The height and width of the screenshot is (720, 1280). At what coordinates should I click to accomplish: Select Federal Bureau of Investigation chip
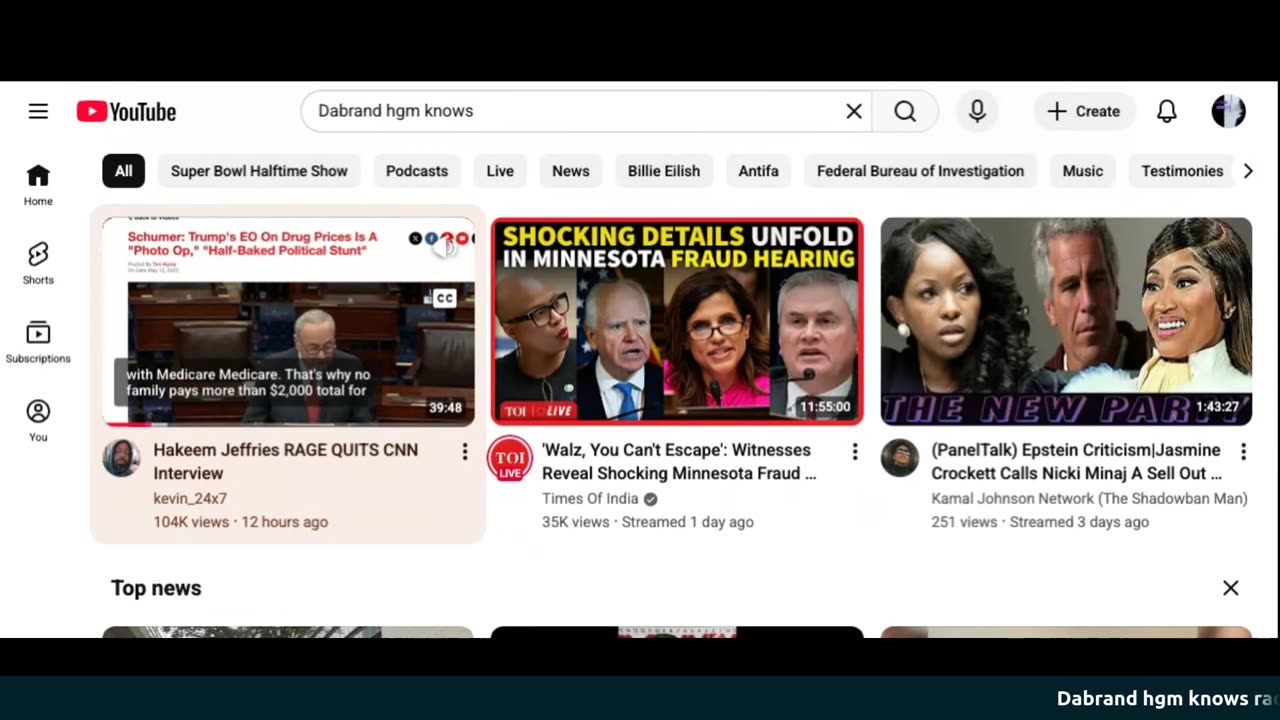920,171
